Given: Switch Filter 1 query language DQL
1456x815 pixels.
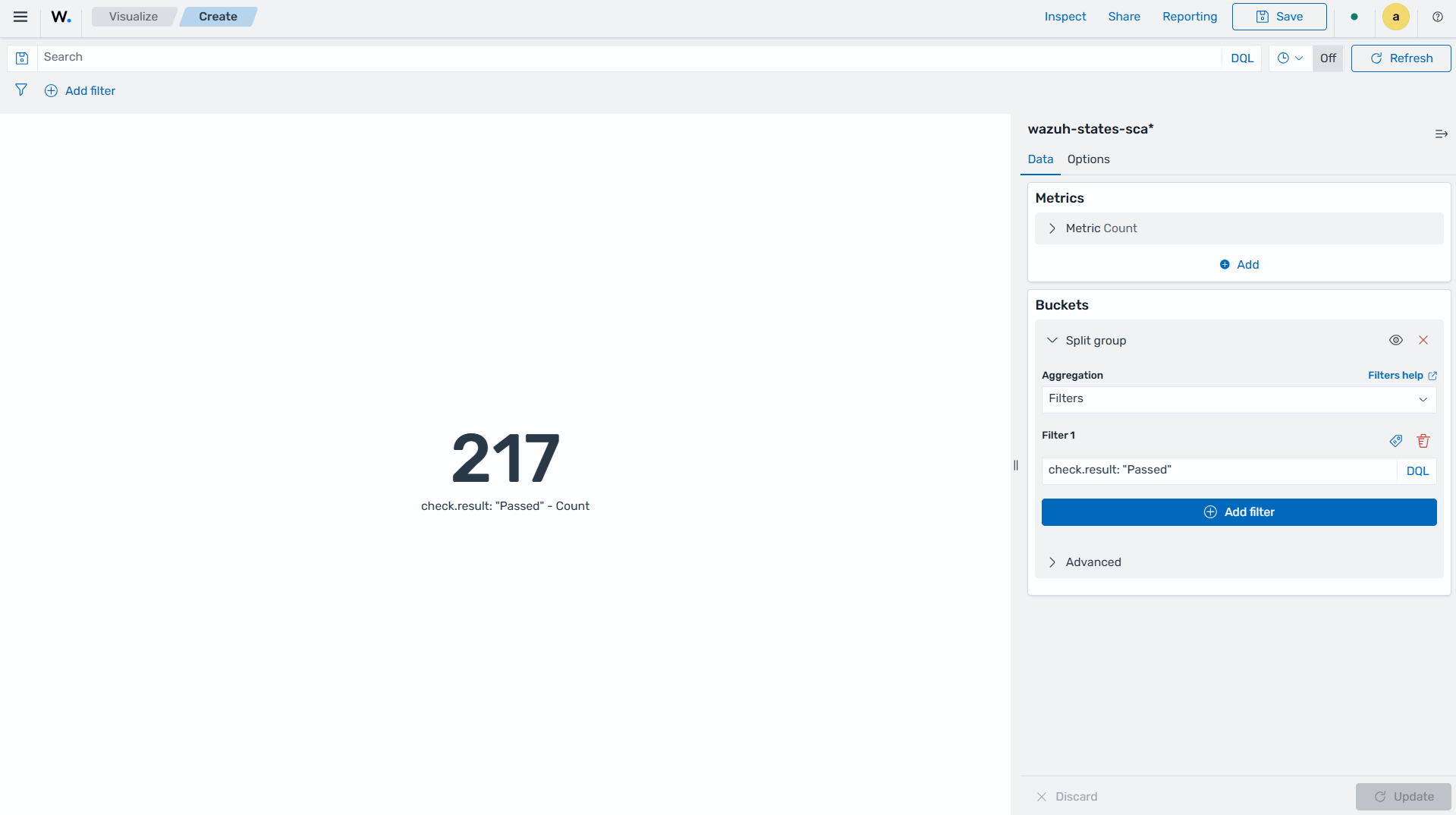Looking at the screenshot, I should tap(1417, 471).
